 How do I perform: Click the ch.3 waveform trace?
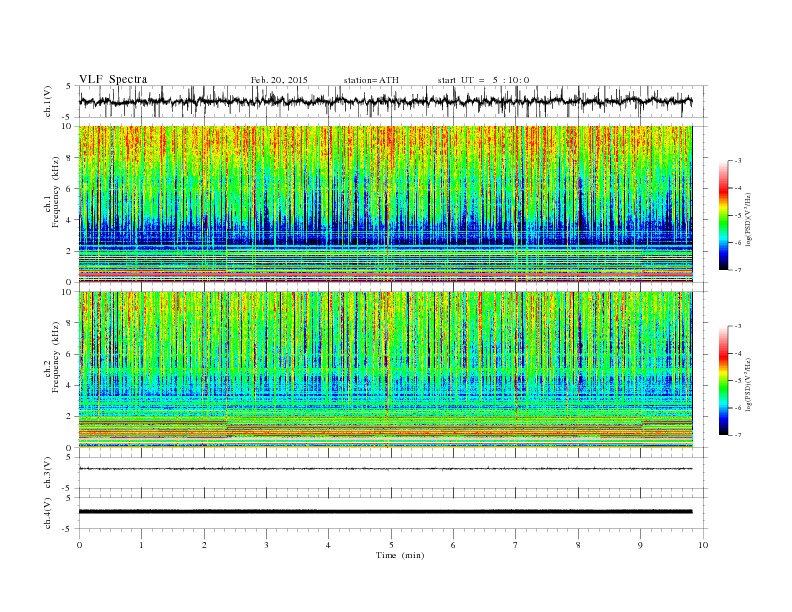click(385, 469)
